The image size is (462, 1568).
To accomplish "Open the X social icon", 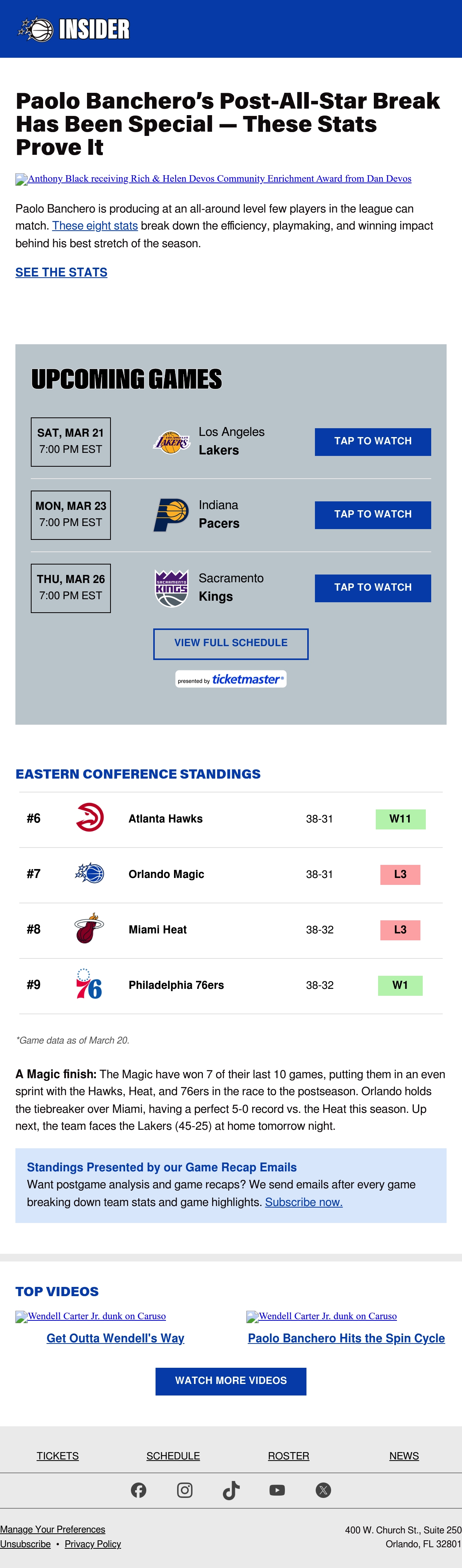I will point(323,1489).
